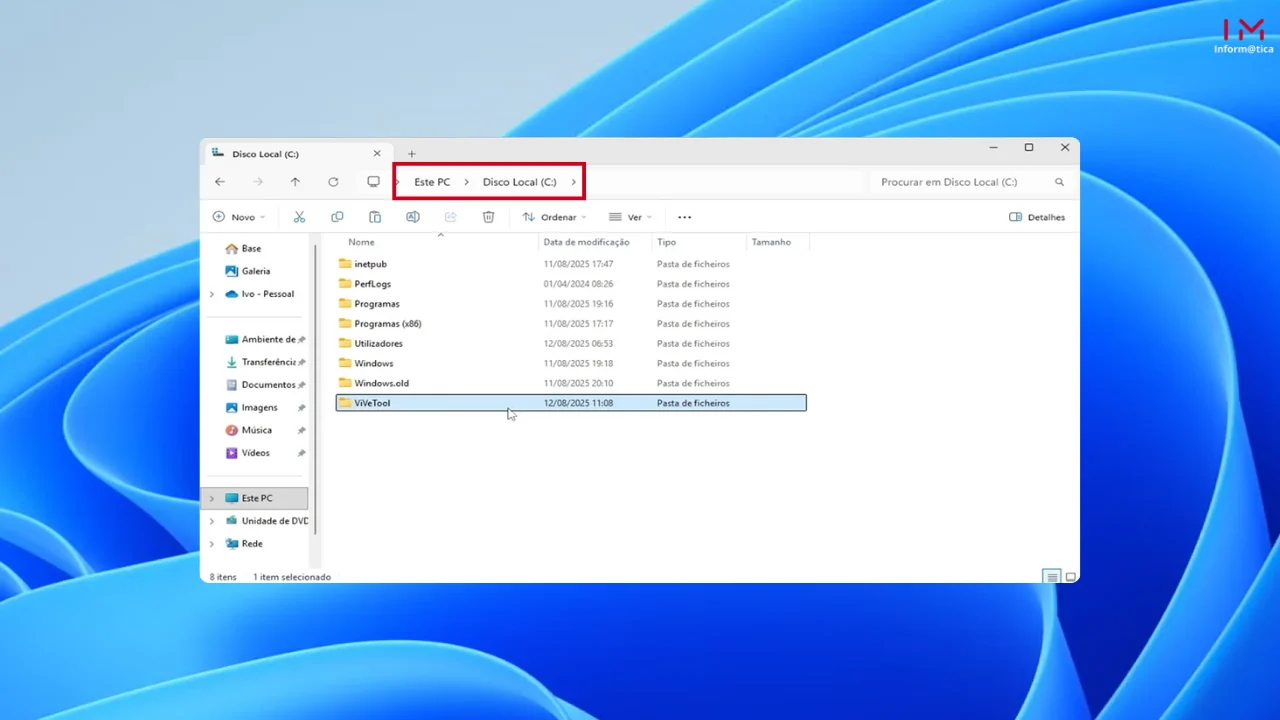
Task: Open the Ordenar sort dropdown
Action: (555, 217)
